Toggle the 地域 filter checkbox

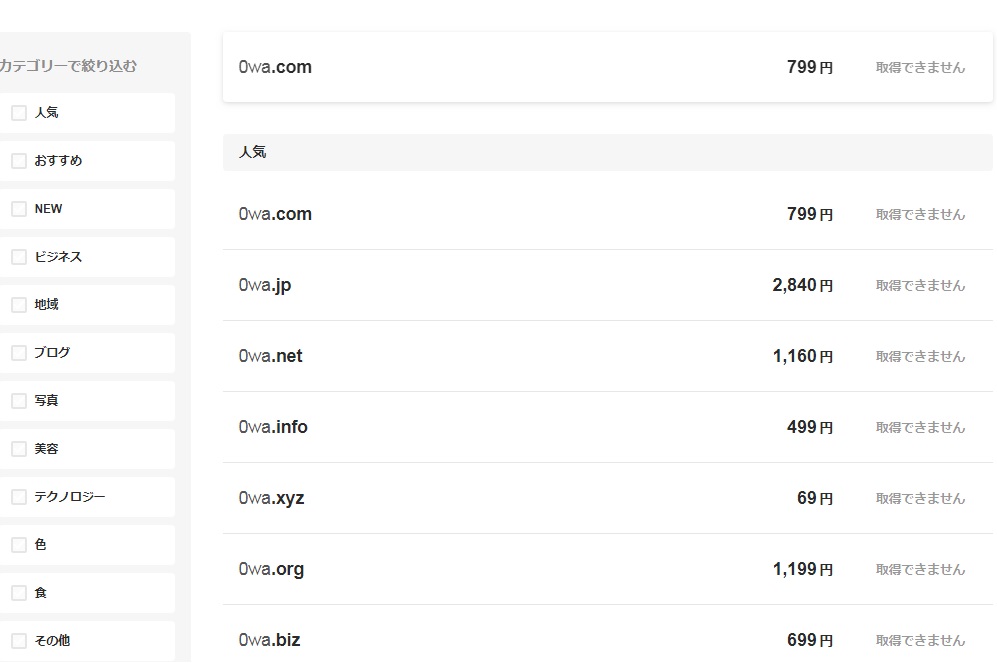pyautogui.click(x=19, y=305)
